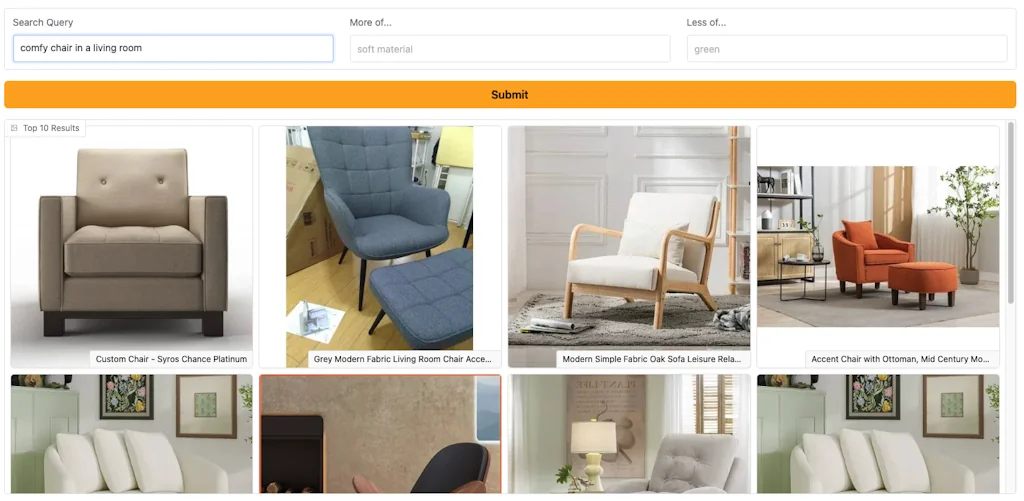The height and width of the screenshot is (501, 1024).
Task: Open the black chair by fireplace image
Action: 380,434
